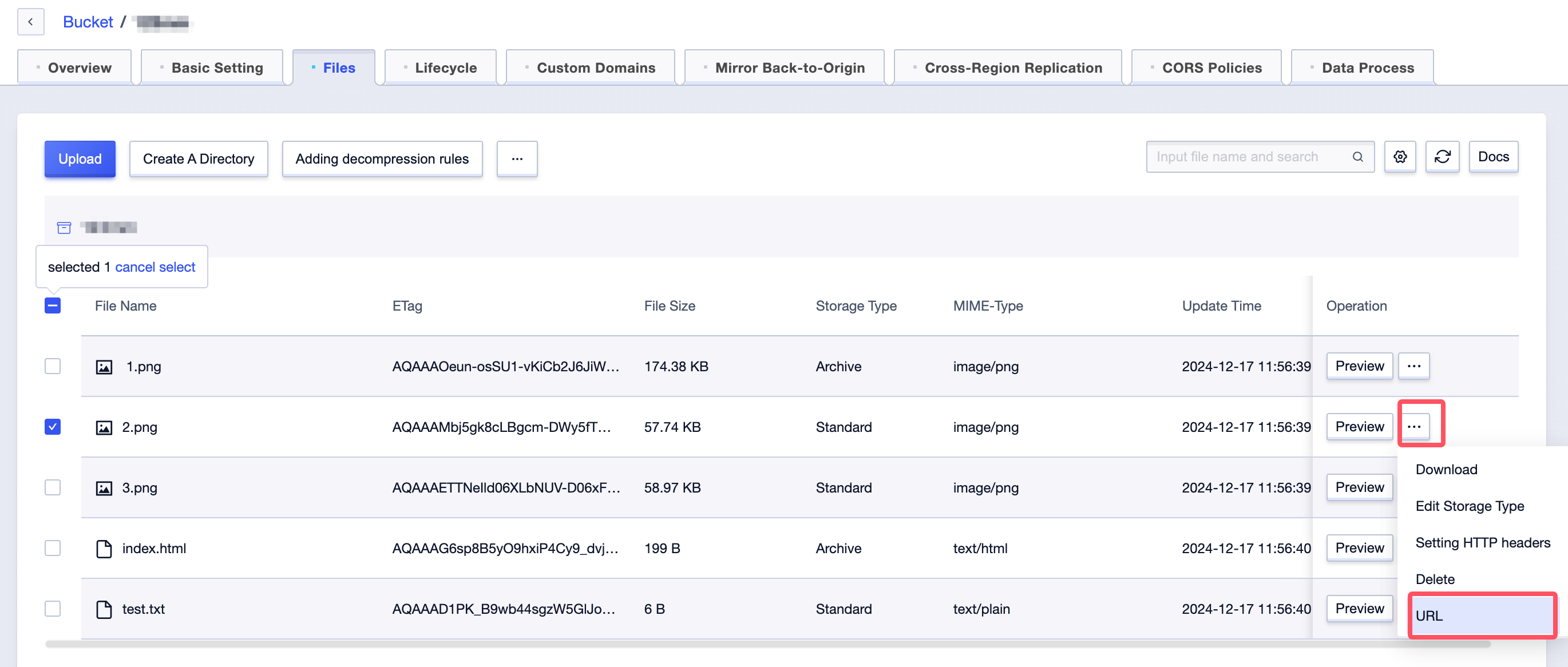Open the CORS Policies tab

pos(1206,68)
